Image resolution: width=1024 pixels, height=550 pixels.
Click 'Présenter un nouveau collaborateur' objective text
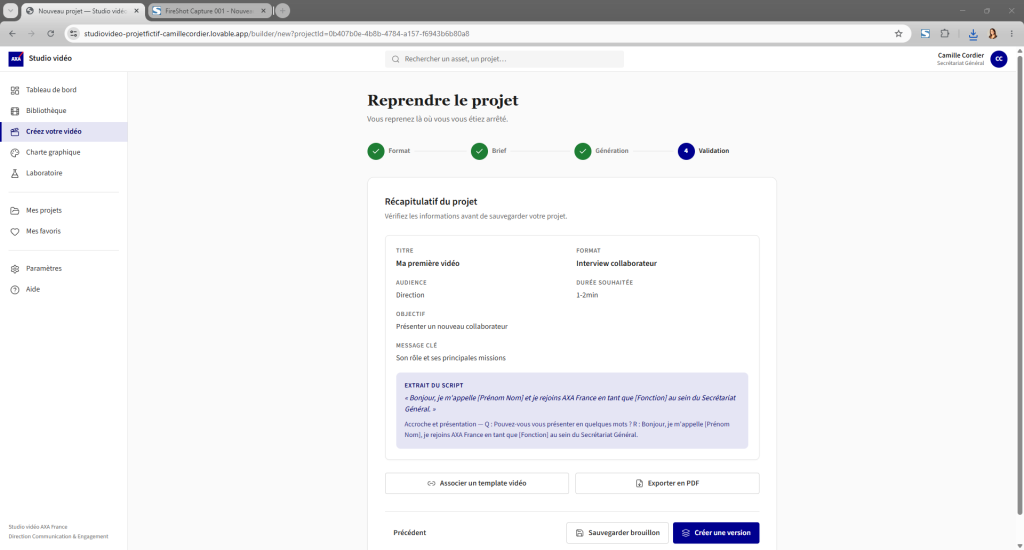(452, 327)
